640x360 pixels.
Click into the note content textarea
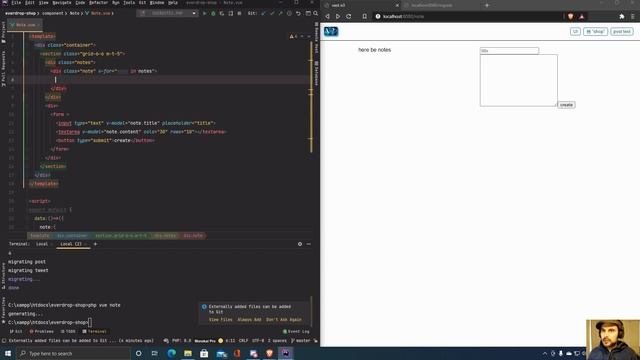[518, 80]
